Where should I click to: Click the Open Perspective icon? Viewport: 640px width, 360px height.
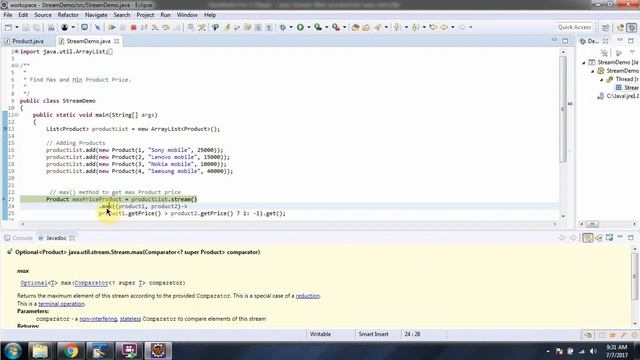pos(606,27)
